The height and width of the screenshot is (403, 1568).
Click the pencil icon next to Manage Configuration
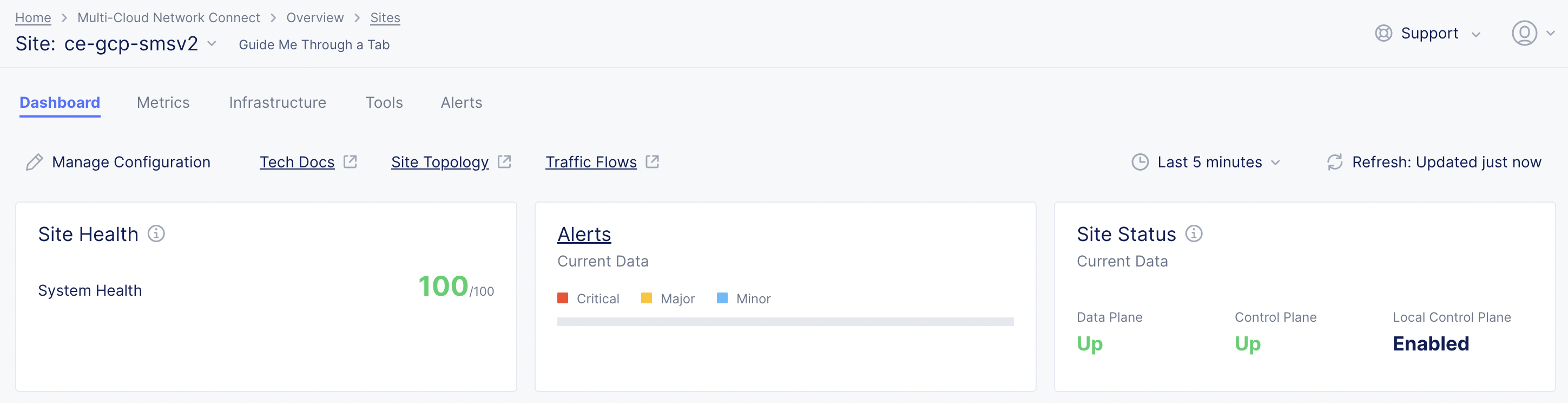pyautogui.click(x=35, y=161)
